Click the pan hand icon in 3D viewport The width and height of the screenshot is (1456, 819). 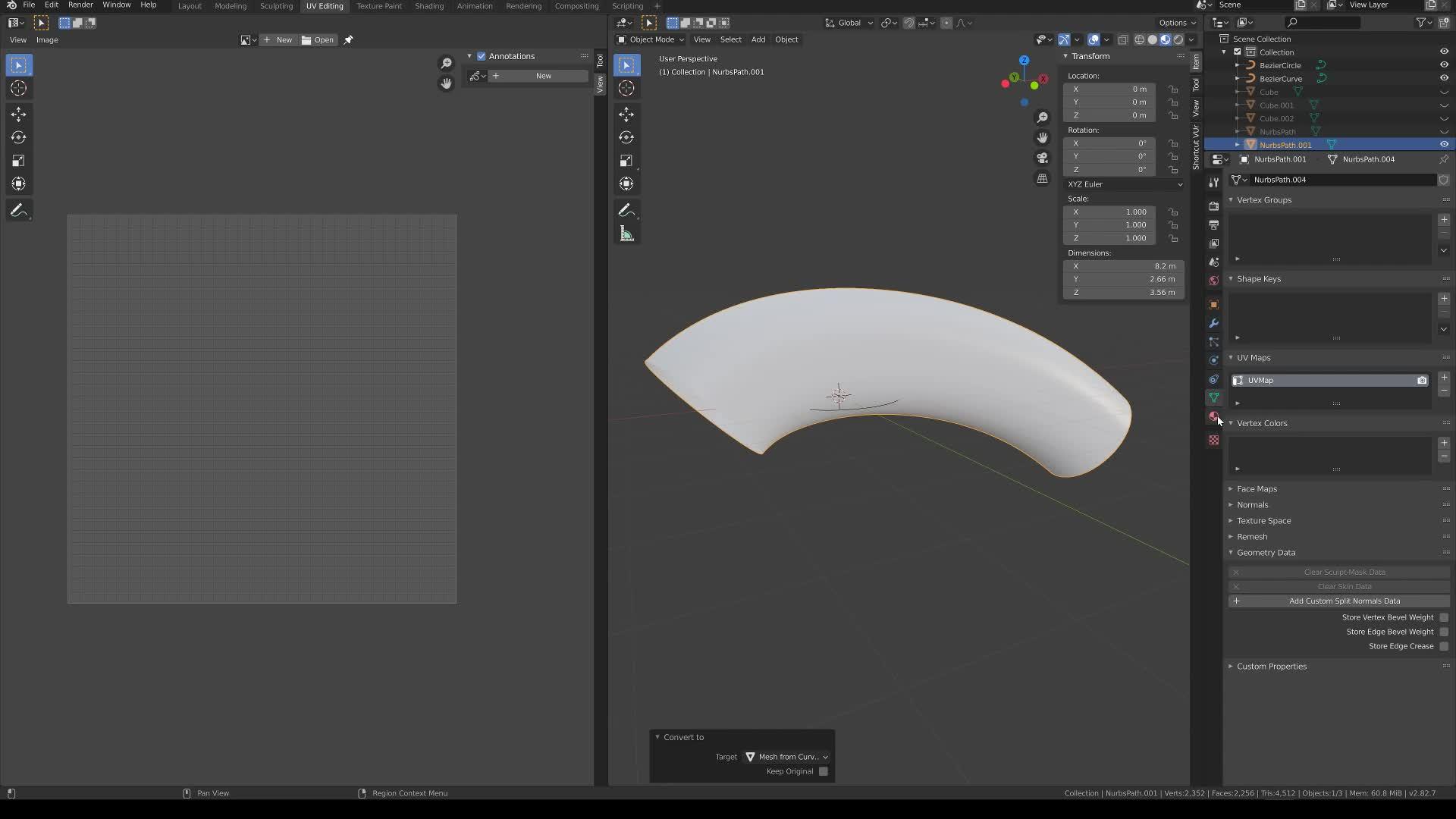1043,137
